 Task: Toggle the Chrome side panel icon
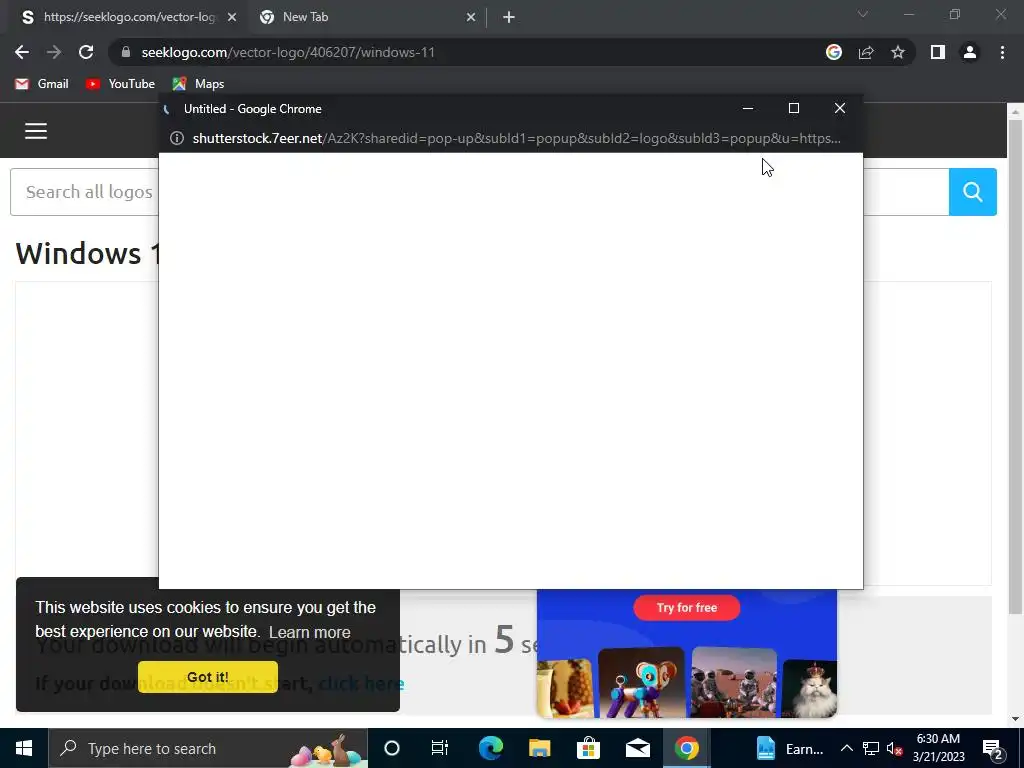tap(938, 52)
